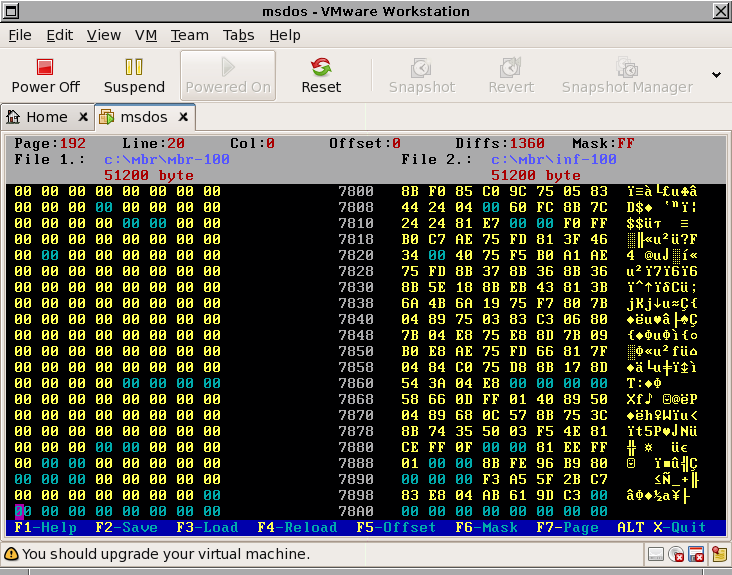Click offset address 78A0

coord(356,511)
